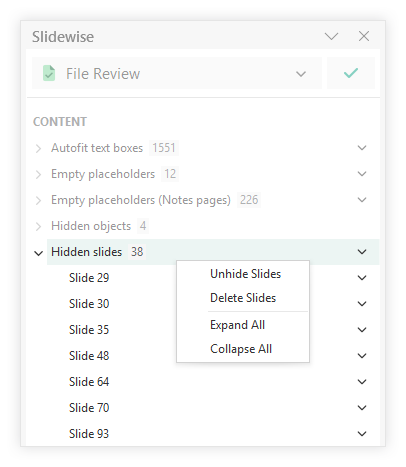Select Slide 64 in hidden slides list
This screenshot has width=406, height=467.
(89, 382)
